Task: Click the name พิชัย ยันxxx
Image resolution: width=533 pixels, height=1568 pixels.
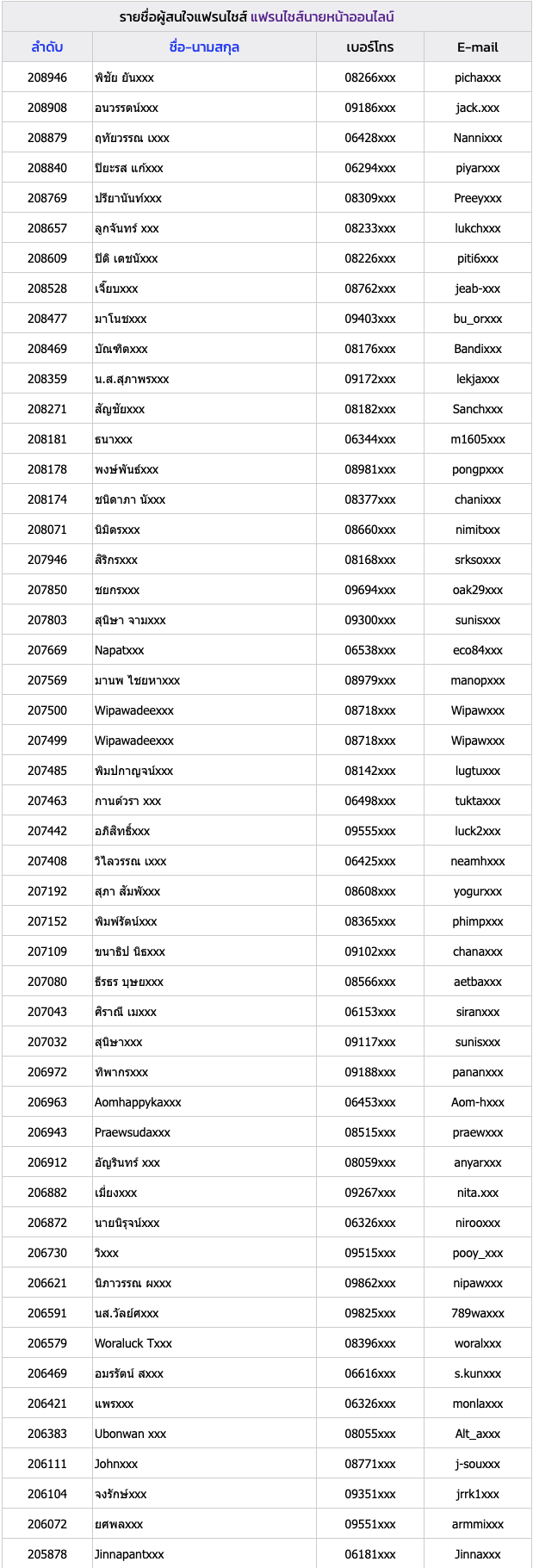Action: pos(125,77)
